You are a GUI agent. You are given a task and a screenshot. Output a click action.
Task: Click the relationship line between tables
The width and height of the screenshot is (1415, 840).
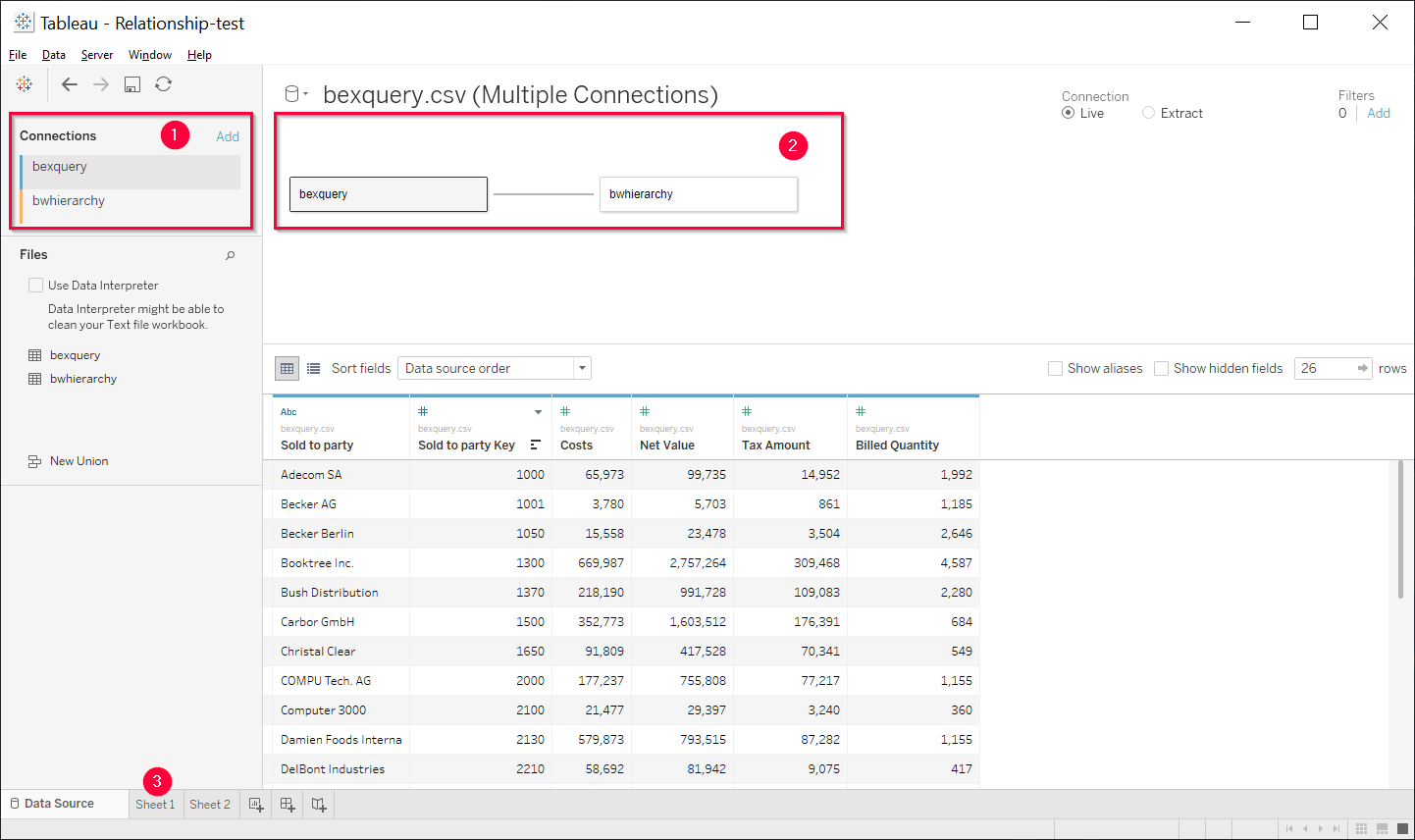[x=544, y=194]
